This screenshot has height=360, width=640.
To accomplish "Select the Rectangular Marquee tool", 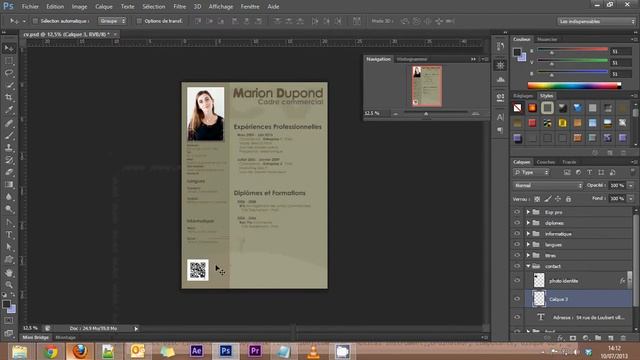I will [9, 61].
